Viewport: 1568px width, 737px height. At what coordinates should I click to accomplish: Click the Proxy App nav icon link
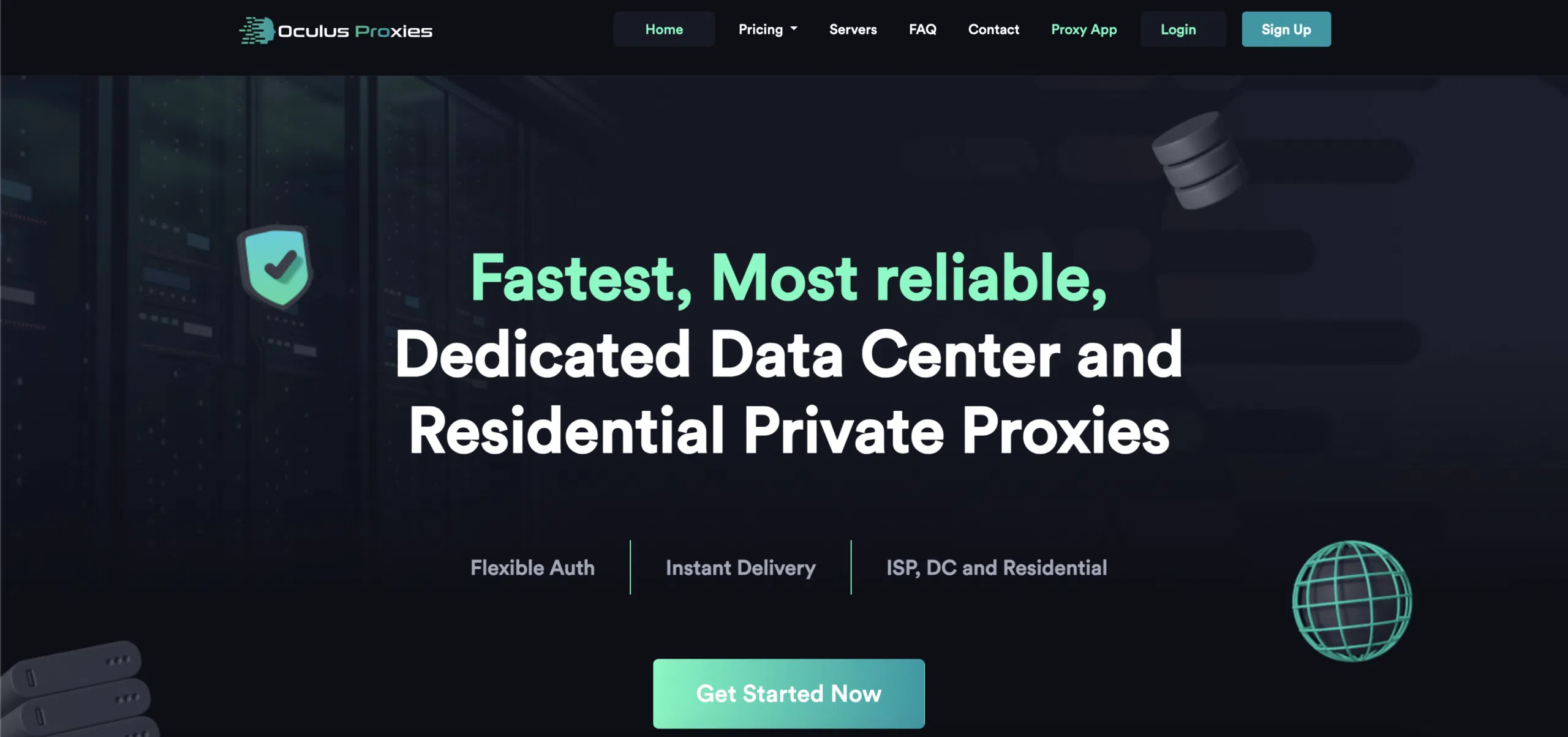pyautogui.click(x=1083, y=29)
